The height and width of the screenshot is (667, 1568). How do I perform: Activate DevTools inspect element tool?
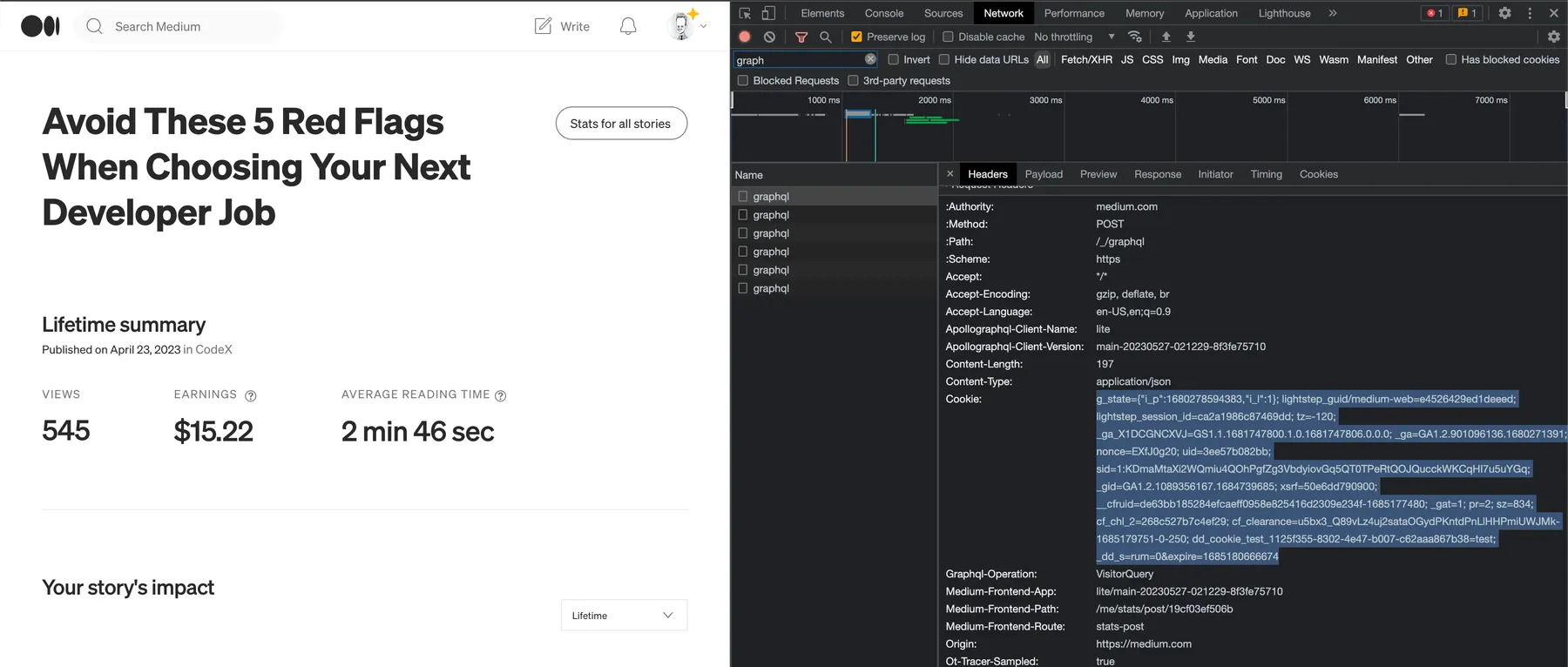[745, 13]
